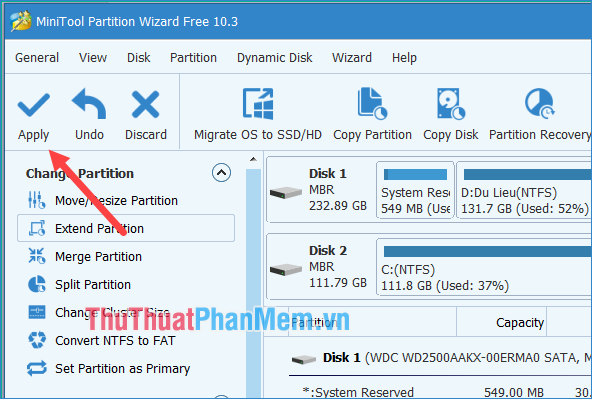Open the Partition menu
This screenshot has height=399, width=592.
click(193, 58)
